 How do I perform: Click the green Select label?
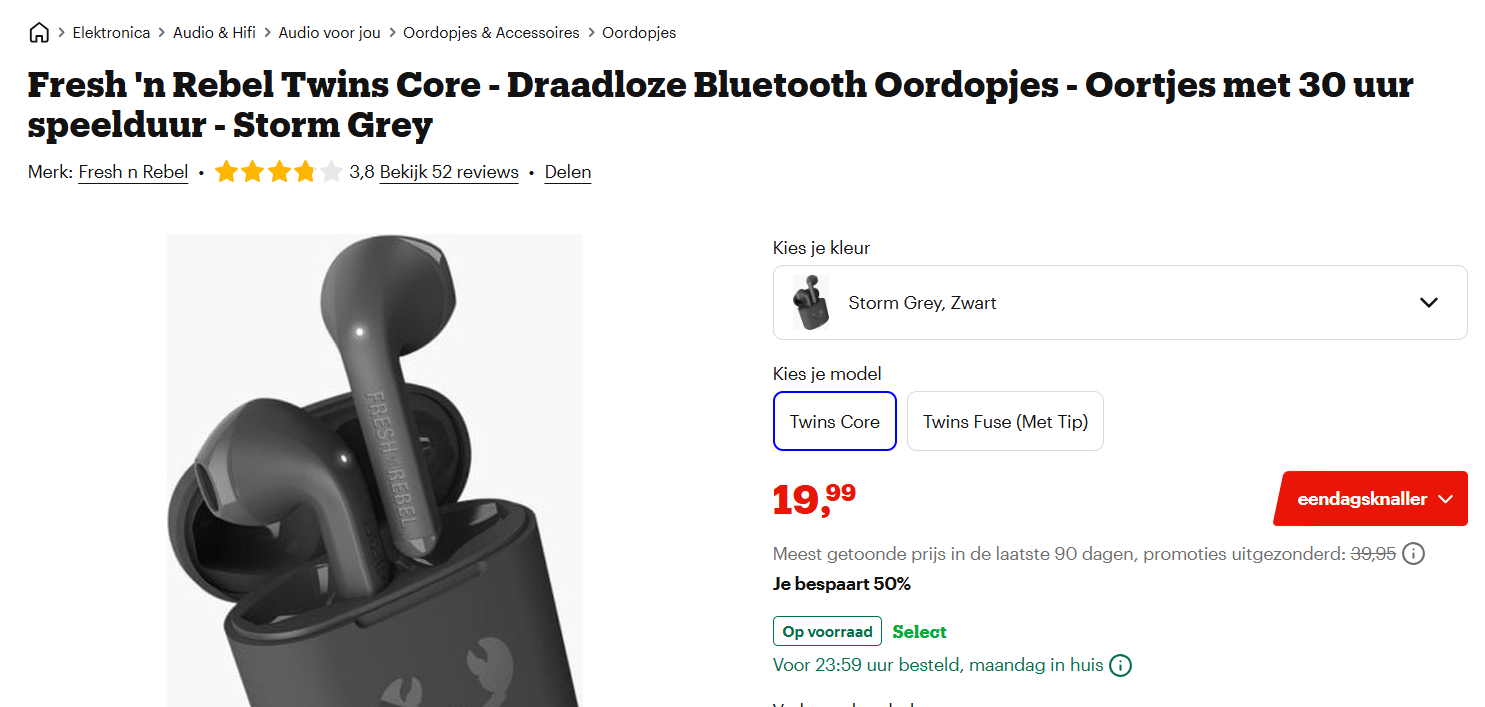[919, 631]
